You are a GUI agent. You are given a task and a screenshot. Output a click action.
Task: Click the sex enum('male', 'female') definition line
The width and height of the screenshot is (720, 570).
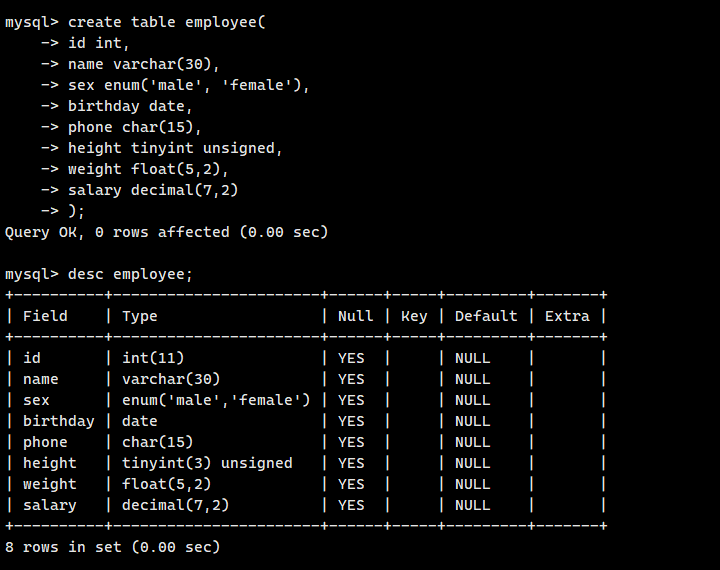(x=189, y=85)
